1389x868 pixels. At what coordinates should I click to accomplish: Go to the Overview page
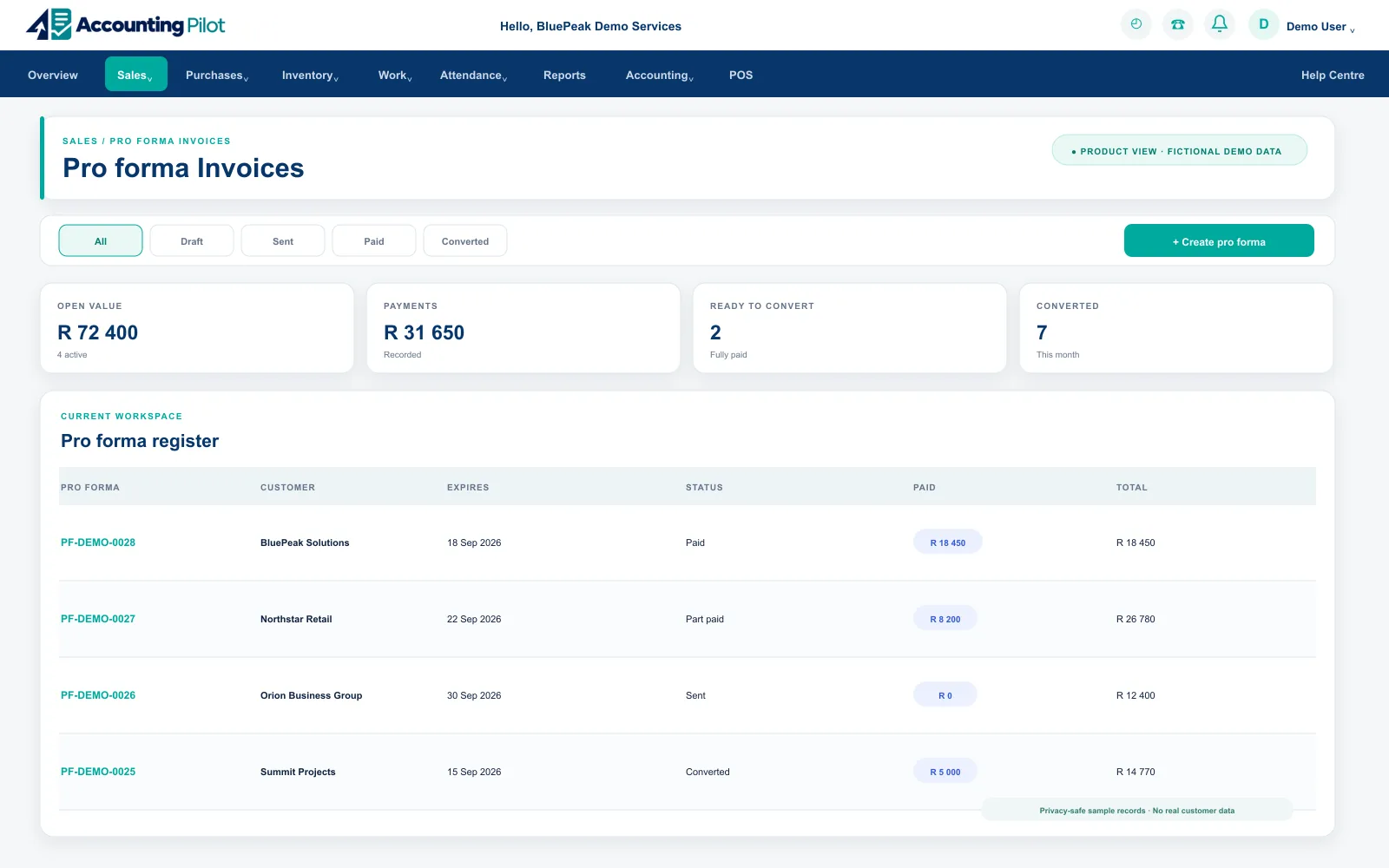pyautogui.click(x=53, y=76)
